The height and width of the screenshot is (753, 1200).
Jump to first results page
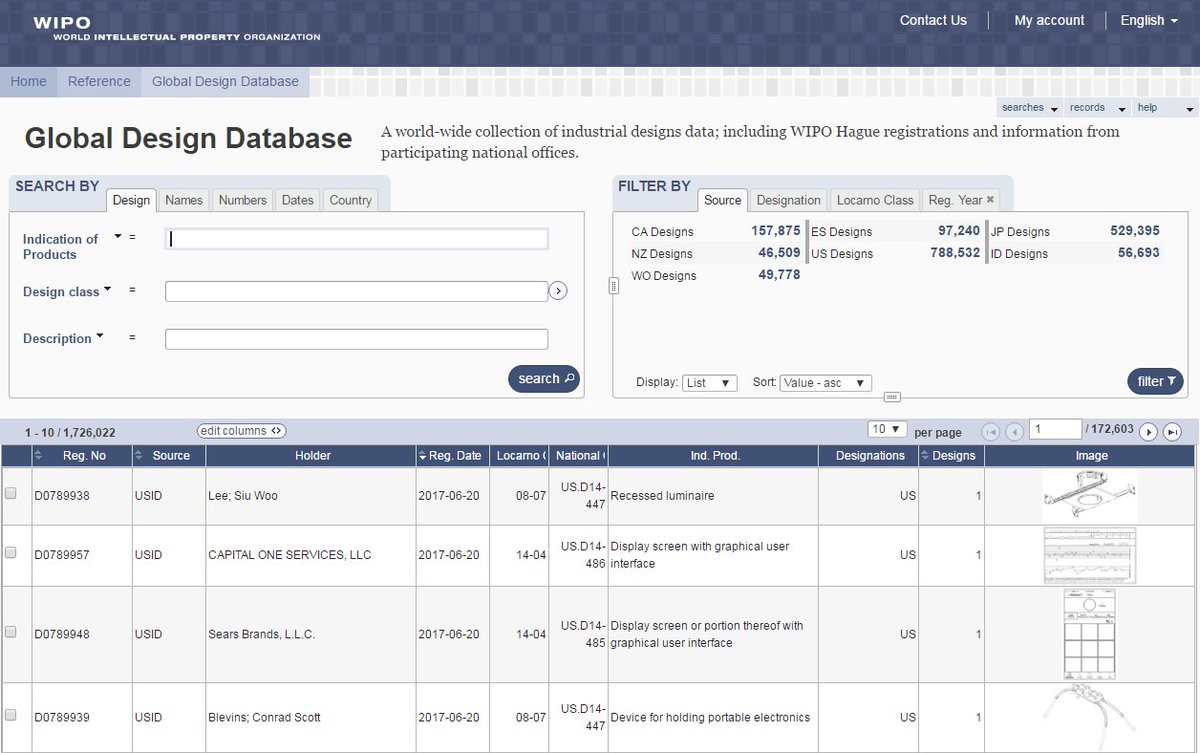[991, 431]
